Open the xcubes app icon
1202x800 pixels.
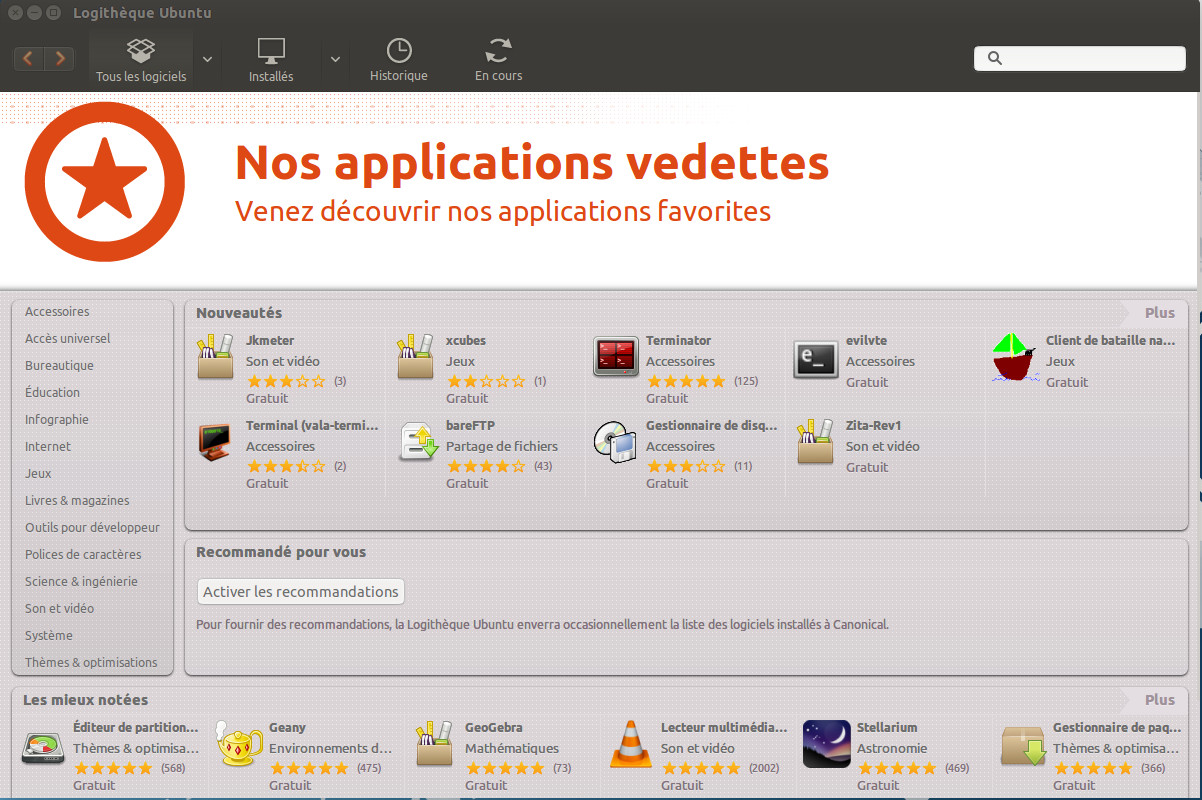[415, 357]
